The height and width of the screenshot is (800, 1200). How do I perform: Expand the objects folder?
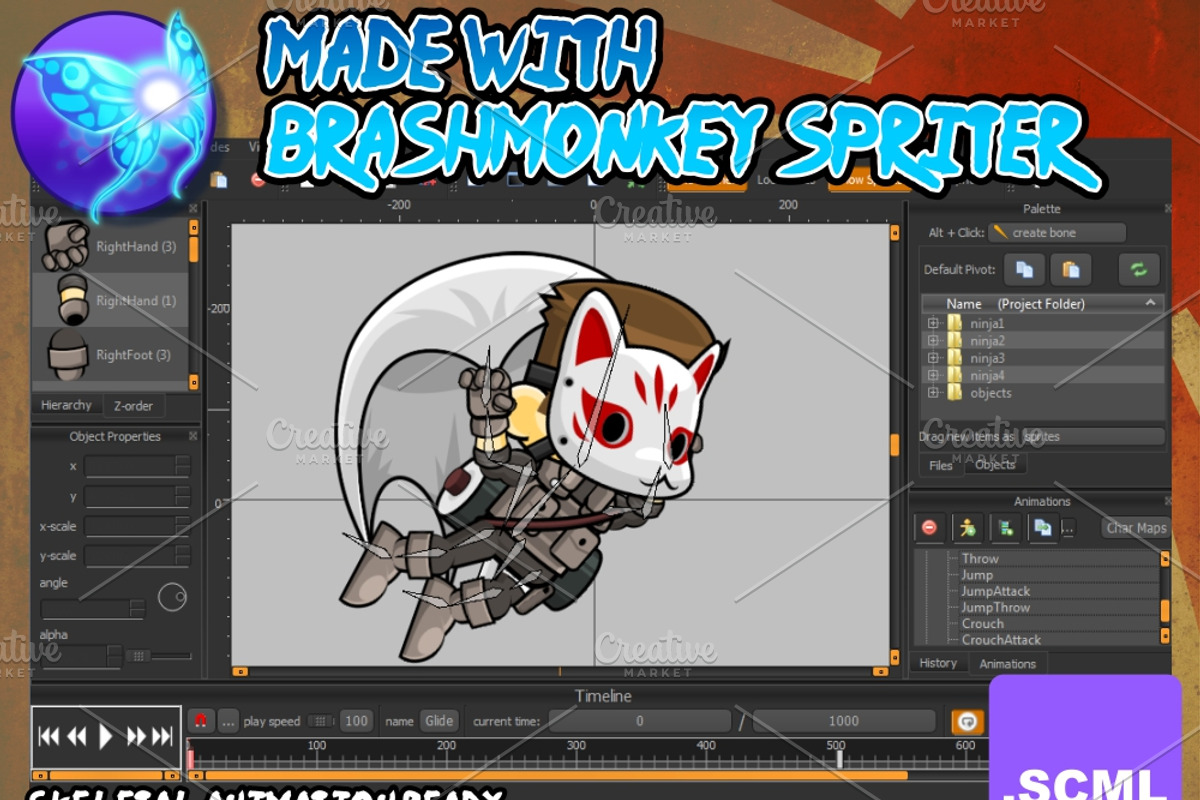[933, 393]
